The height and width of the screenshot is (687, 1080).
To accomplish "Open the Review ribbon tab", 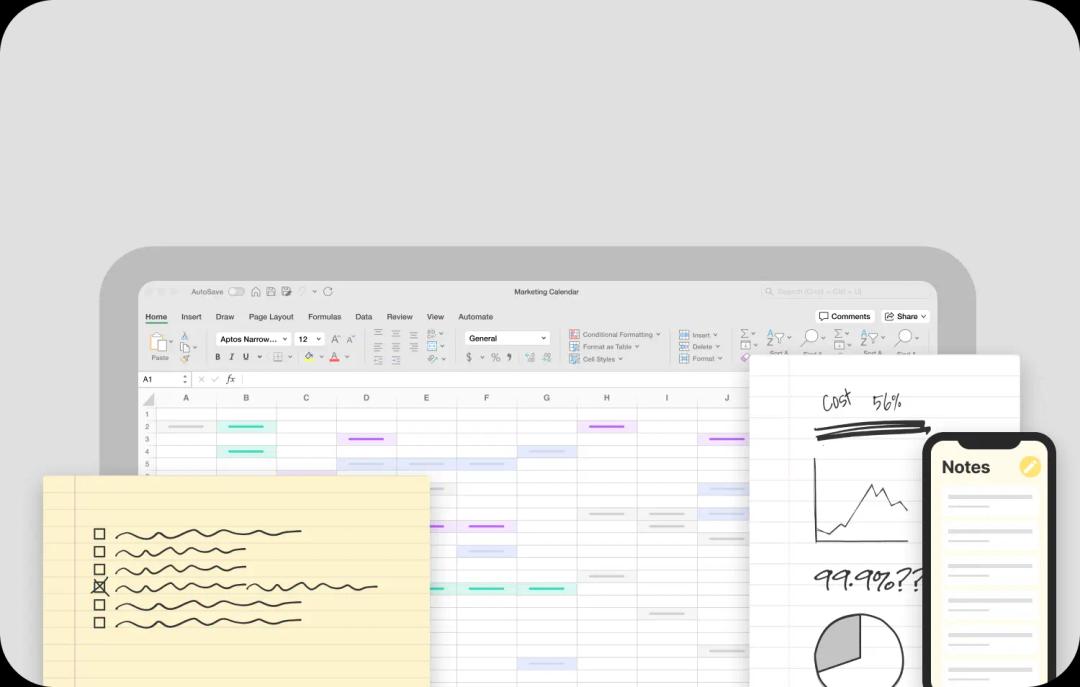I will (399, 317).
